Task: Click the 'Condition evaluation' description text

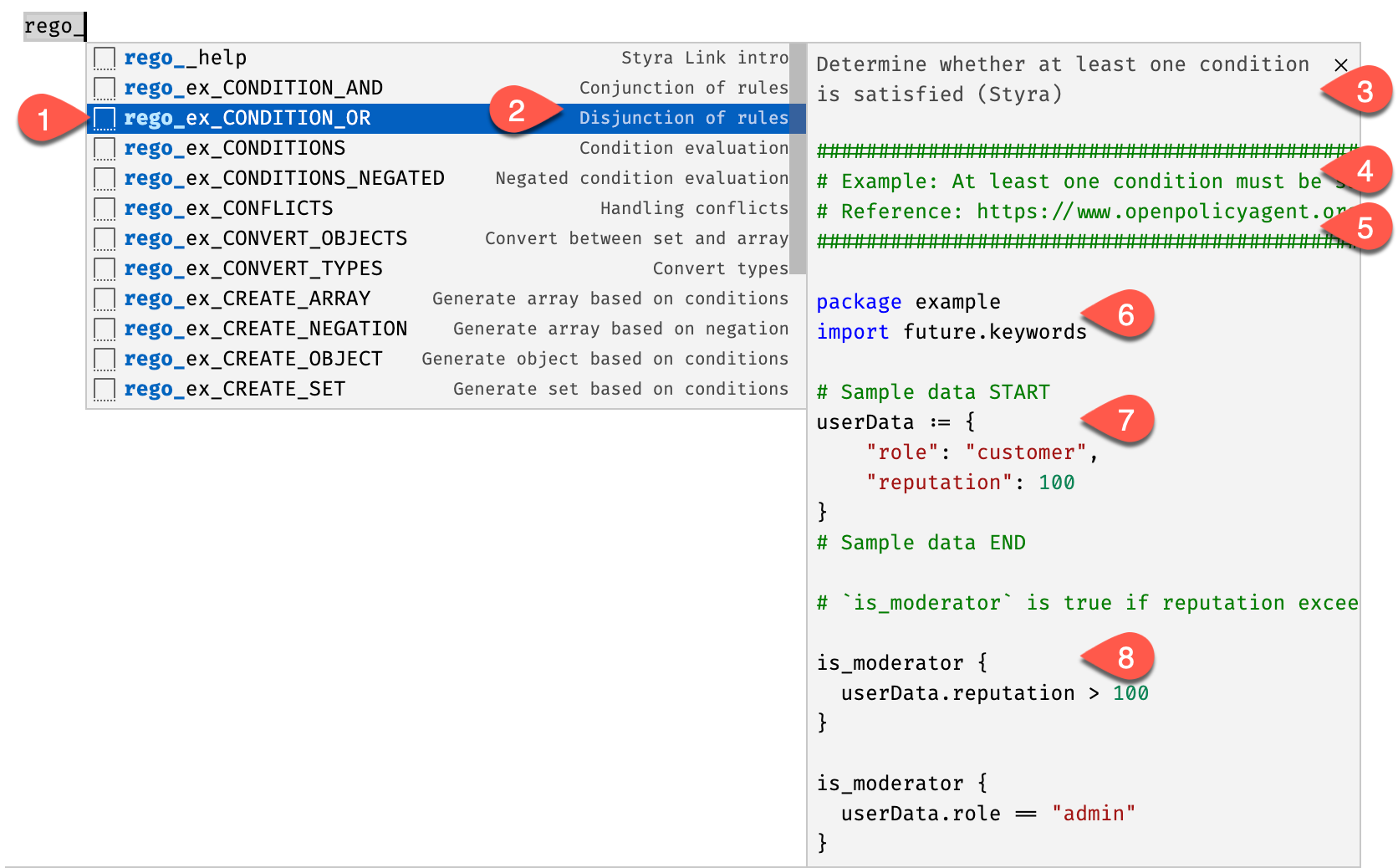Action: tap(684, 148)
